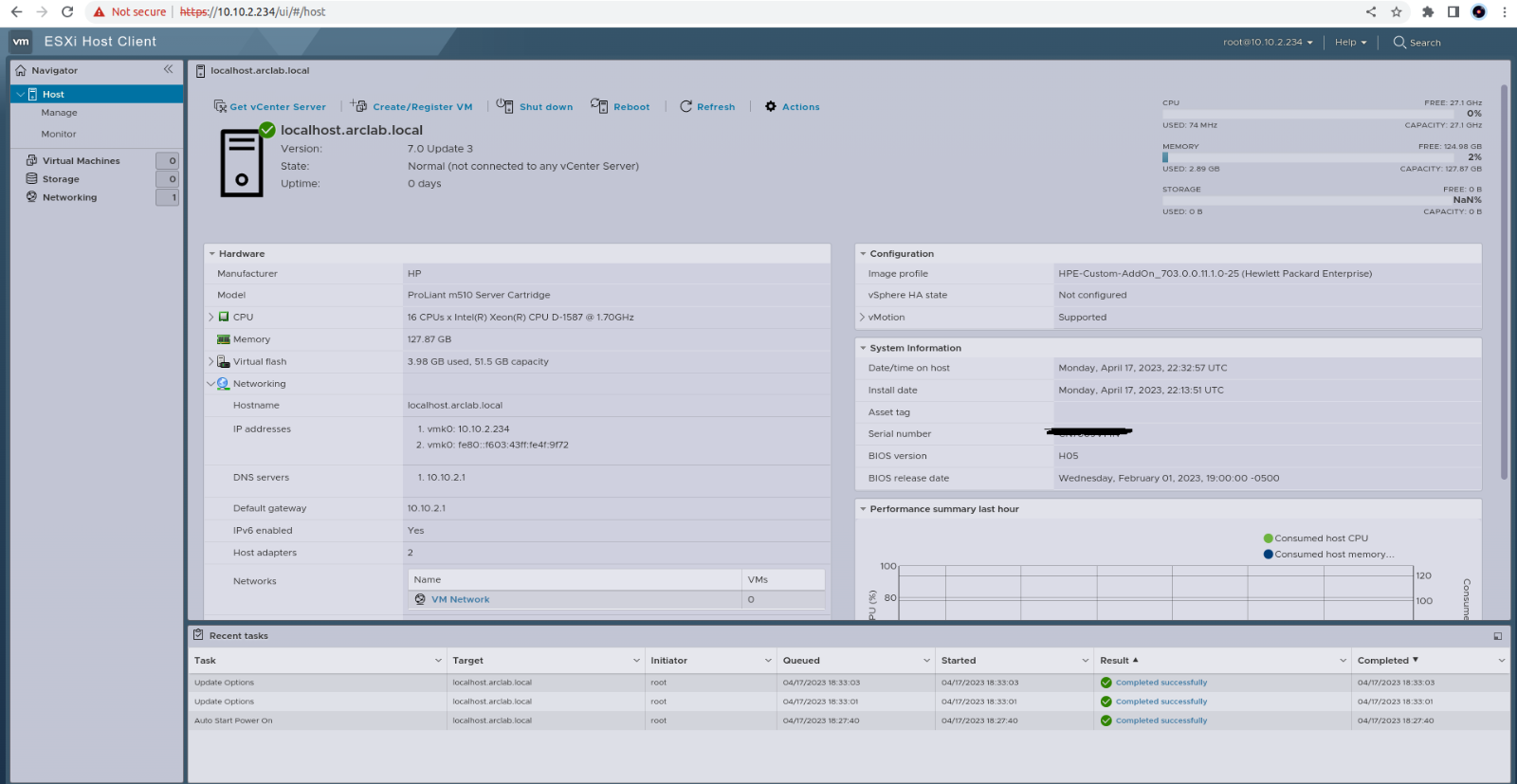Open the Initiator column dropdown
Screen dimensions: 1517x784
point(768,661)
